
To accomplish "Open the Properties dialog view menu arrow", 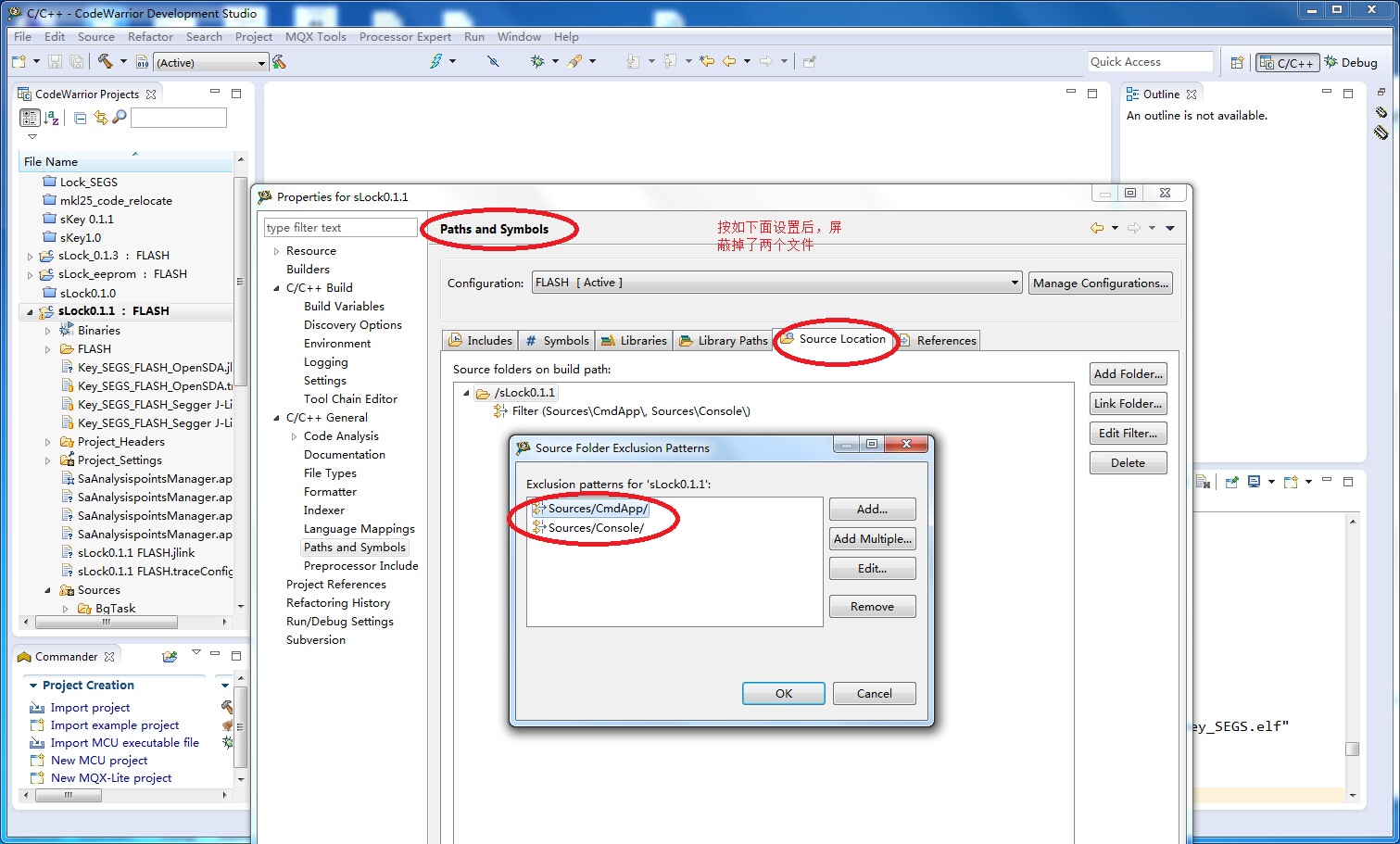I will [x=1170, y=228].
